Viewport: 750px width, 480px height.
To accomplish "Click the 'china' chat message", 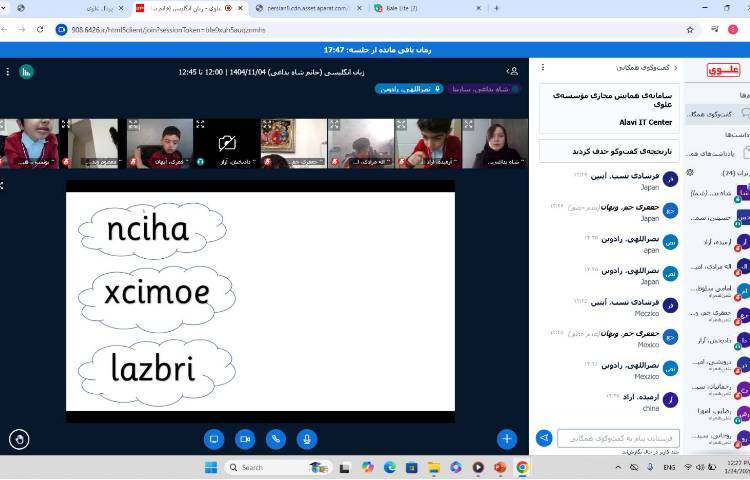I will point(651,408).
